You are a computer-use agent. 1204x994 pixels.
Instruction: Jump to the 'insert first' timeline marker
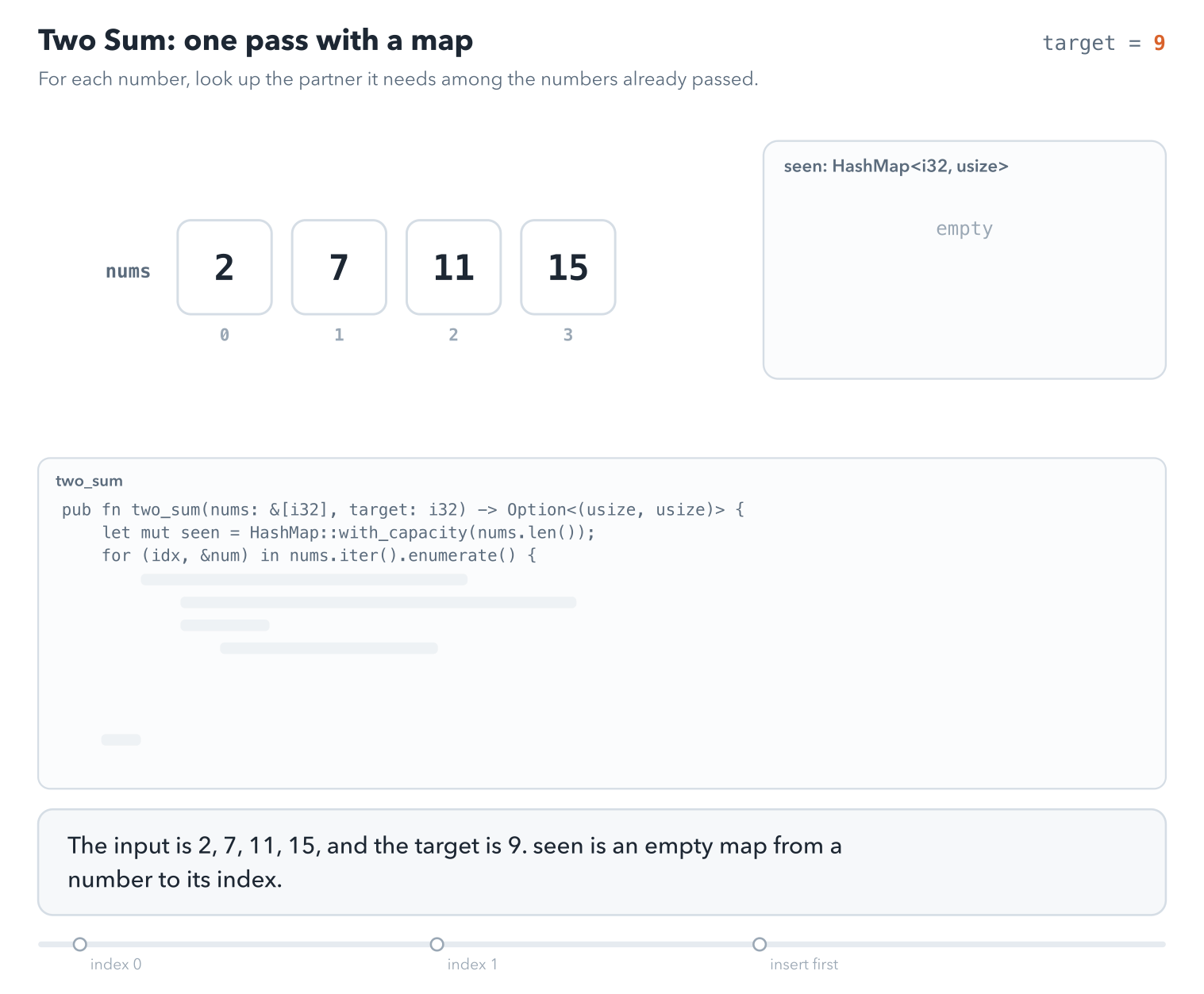coord(760,944)
